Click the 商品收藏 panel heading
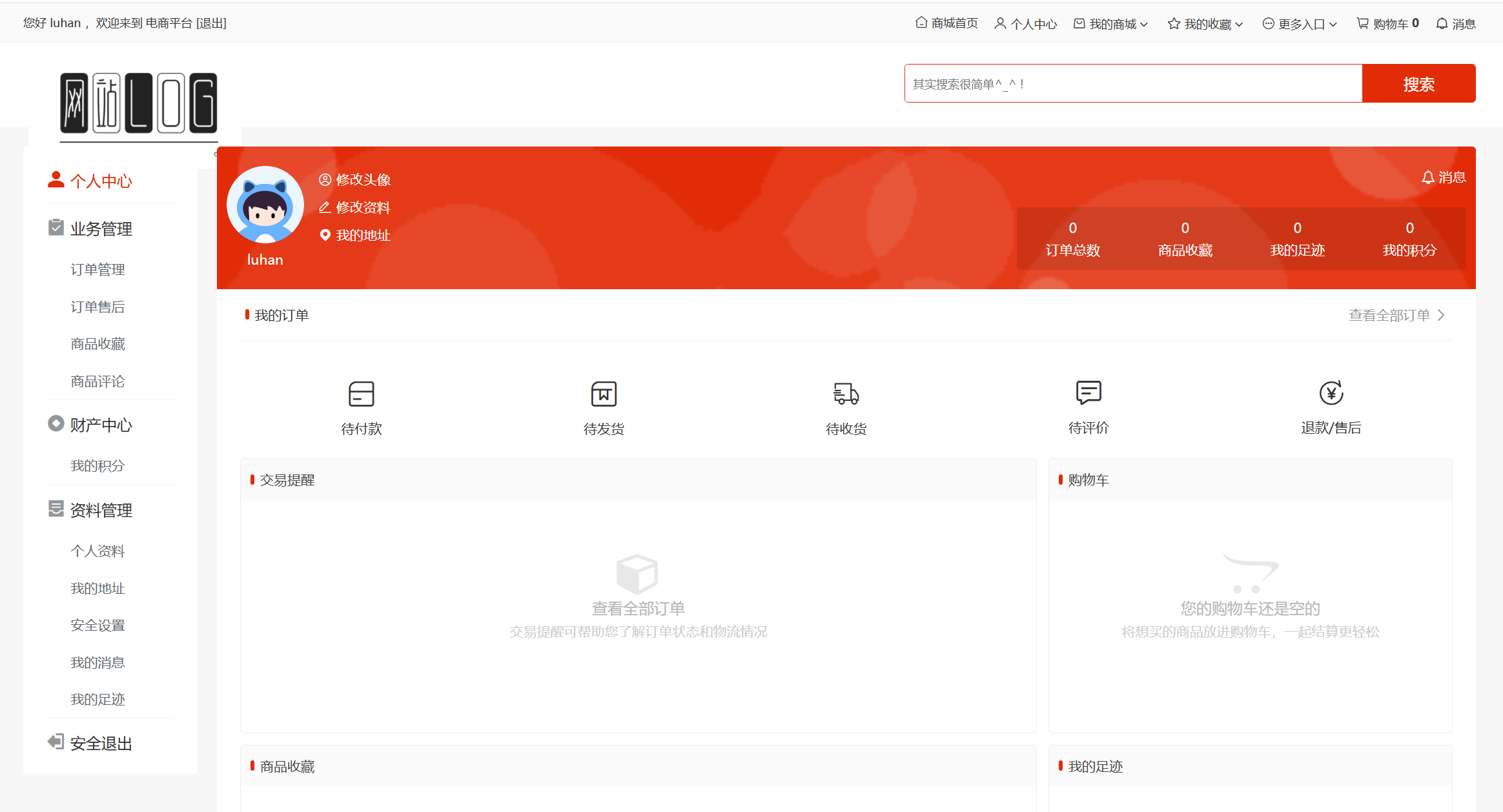Image resolution: width=1503 pixels, height=812 pixels. pyautogui.click(x=287, y=767)
